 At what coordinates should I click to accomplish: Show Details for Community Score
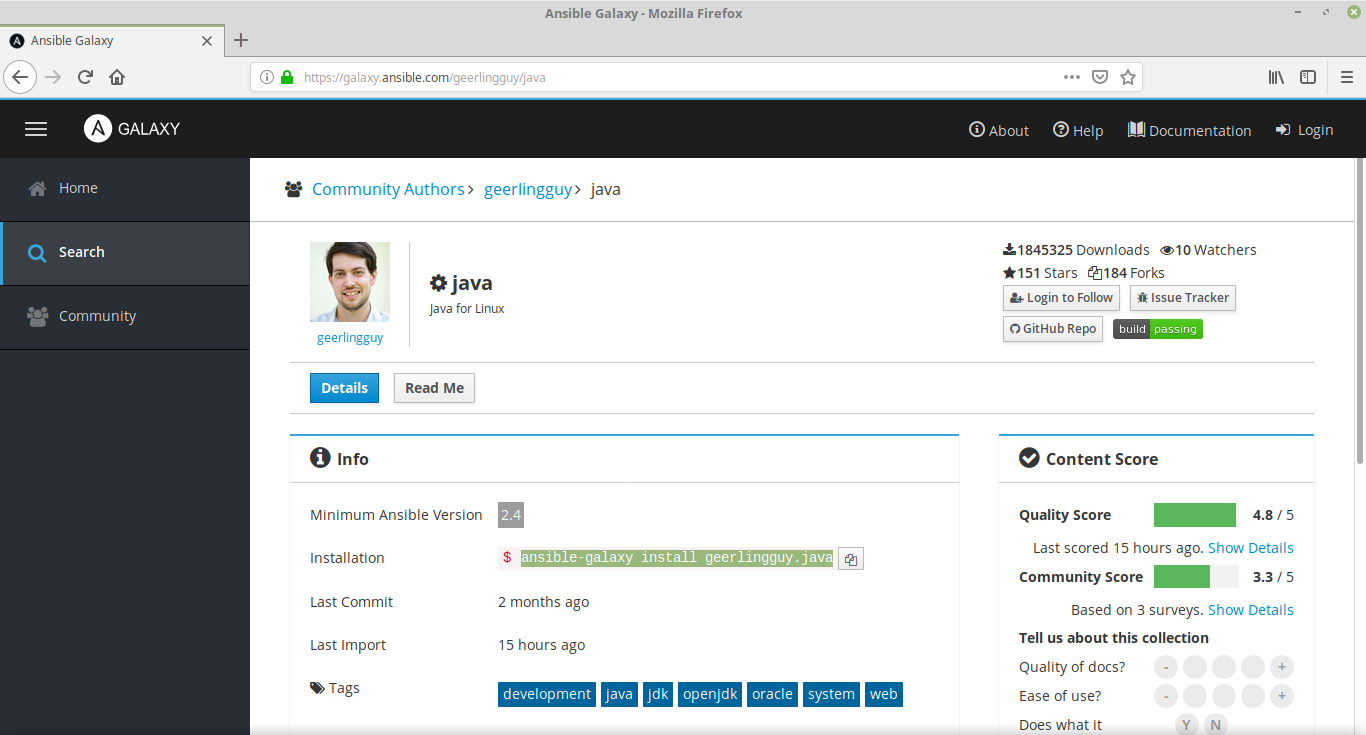(1250, 610)
